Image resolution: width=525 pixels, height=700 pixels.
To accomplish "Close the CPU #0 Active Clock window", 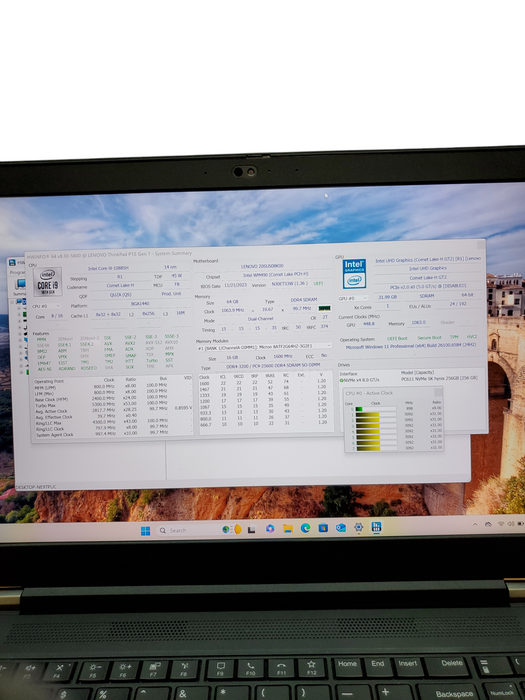I will [438, 392].
